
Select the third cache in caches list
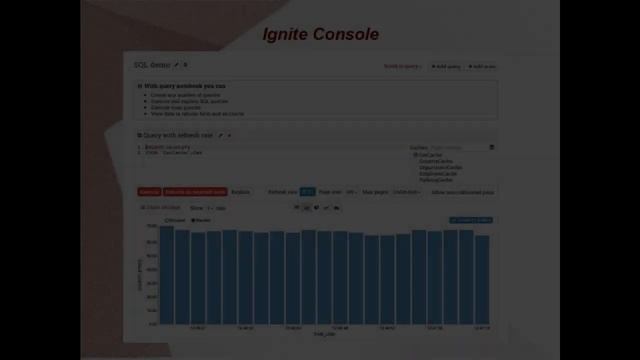point(440,167)
